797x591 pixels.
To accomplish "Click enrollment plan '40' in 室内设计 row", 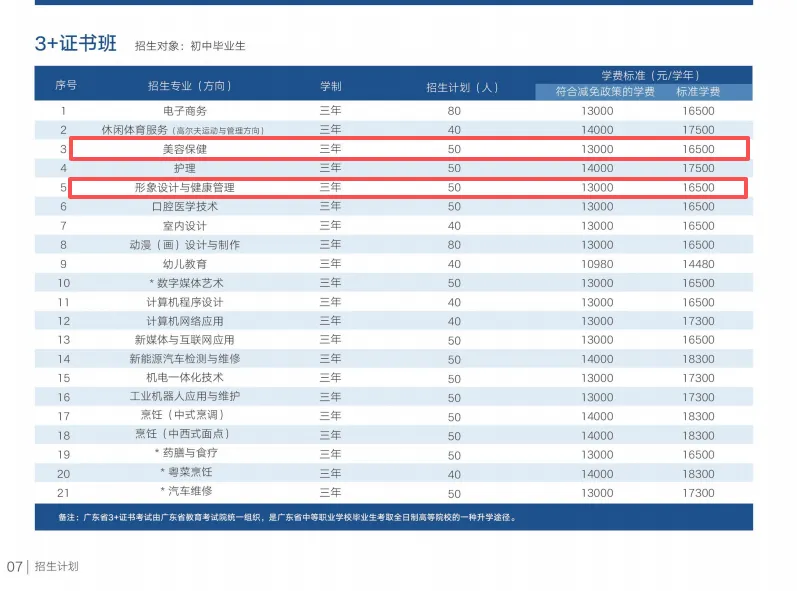I will [454, 226].
